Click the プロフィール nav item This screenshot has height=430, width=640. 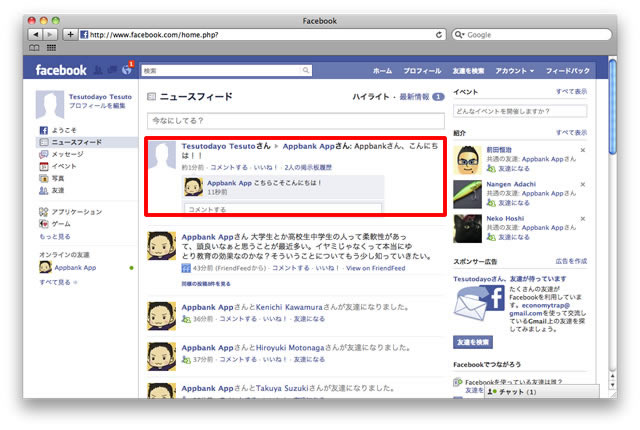click(422, 71)
